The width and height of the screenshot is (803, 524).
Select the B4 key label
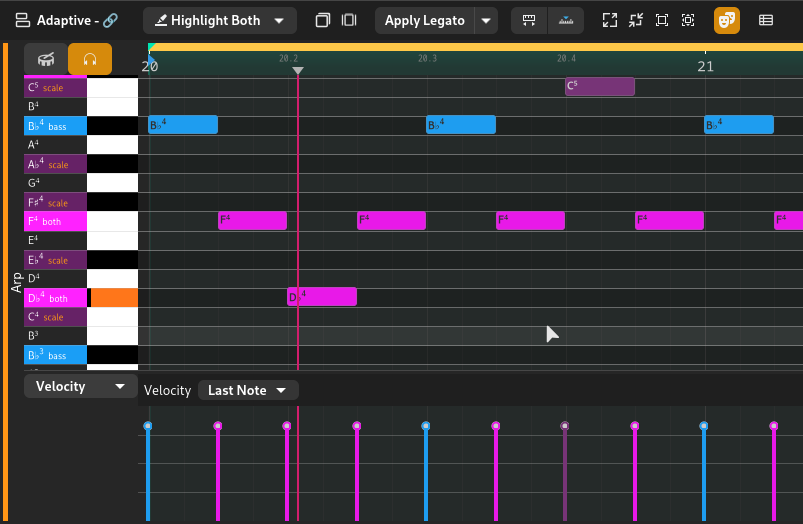click(x=55, y=107)
